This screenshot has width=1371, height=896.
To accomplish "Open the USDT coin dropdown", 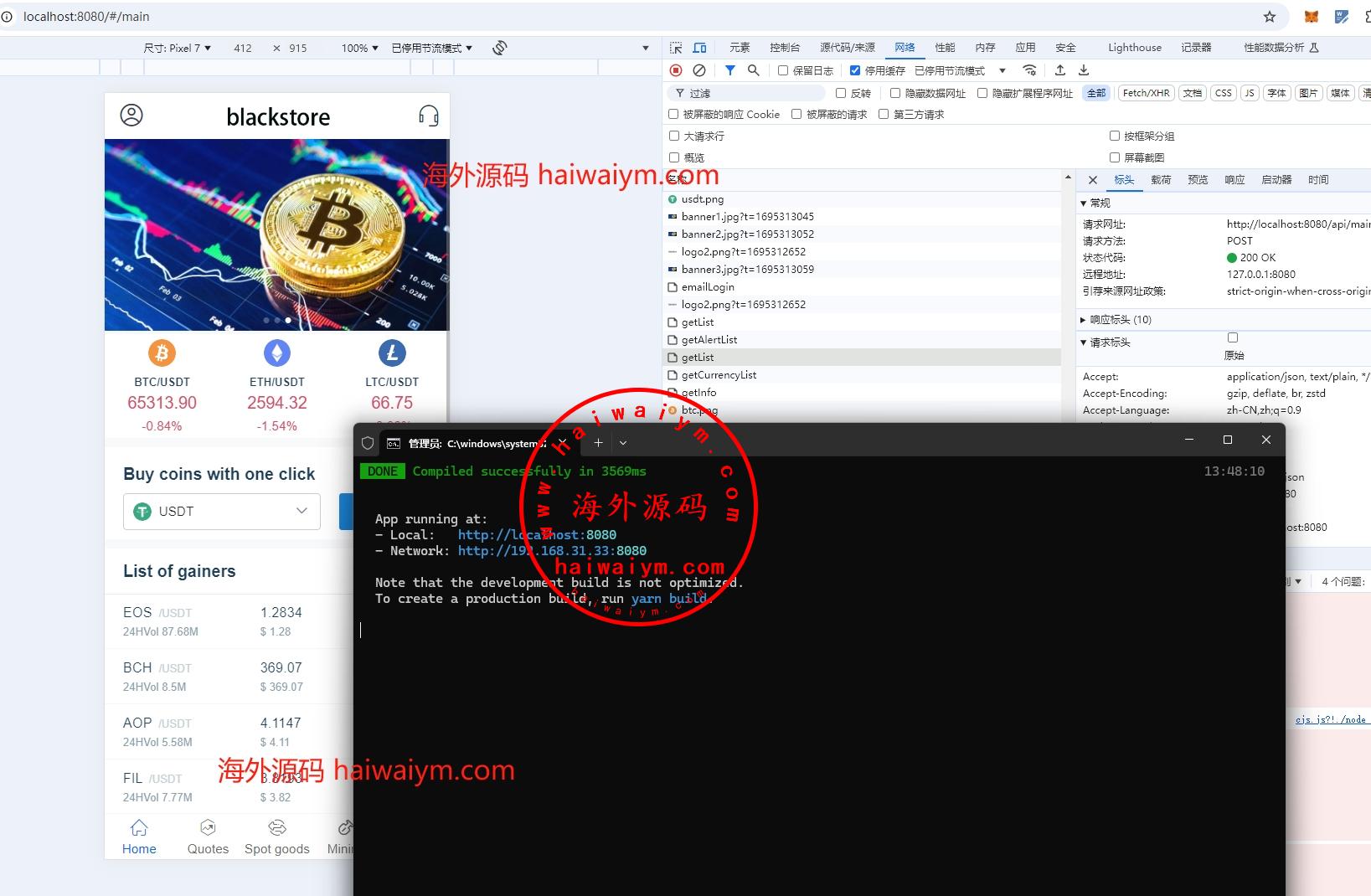I will coord(222,512).
